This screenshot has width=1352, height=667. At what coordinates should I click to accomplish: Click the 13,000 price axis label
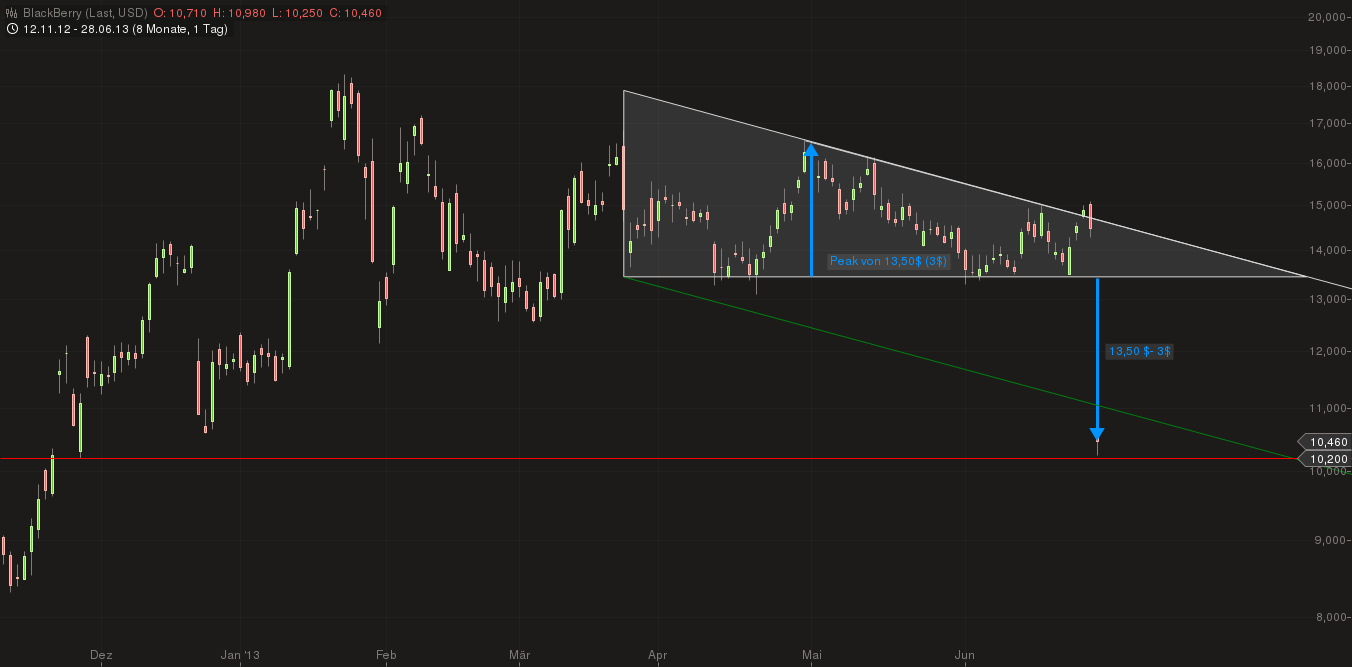(1328, 299)
